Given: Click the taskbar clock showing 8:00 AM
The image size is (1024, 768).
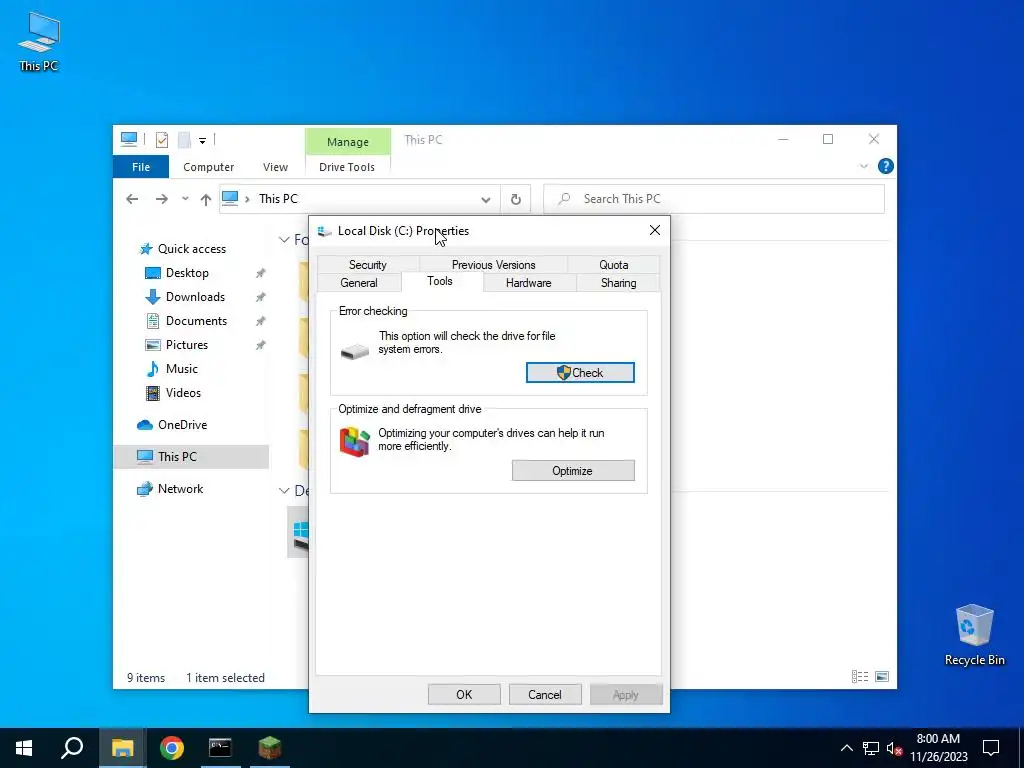Looking at the screenshot, I should (938, 748).
